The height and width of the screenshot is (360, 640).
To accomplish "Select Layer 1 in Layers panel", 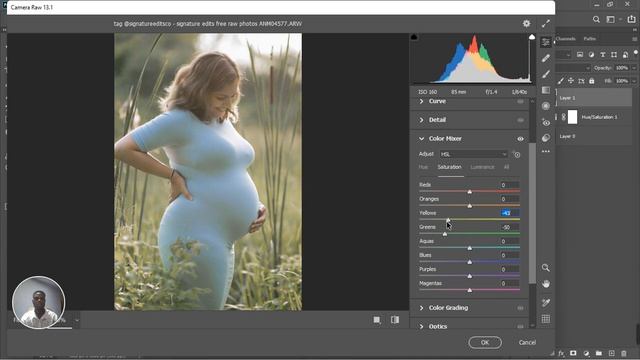I will tap(594, 98).
